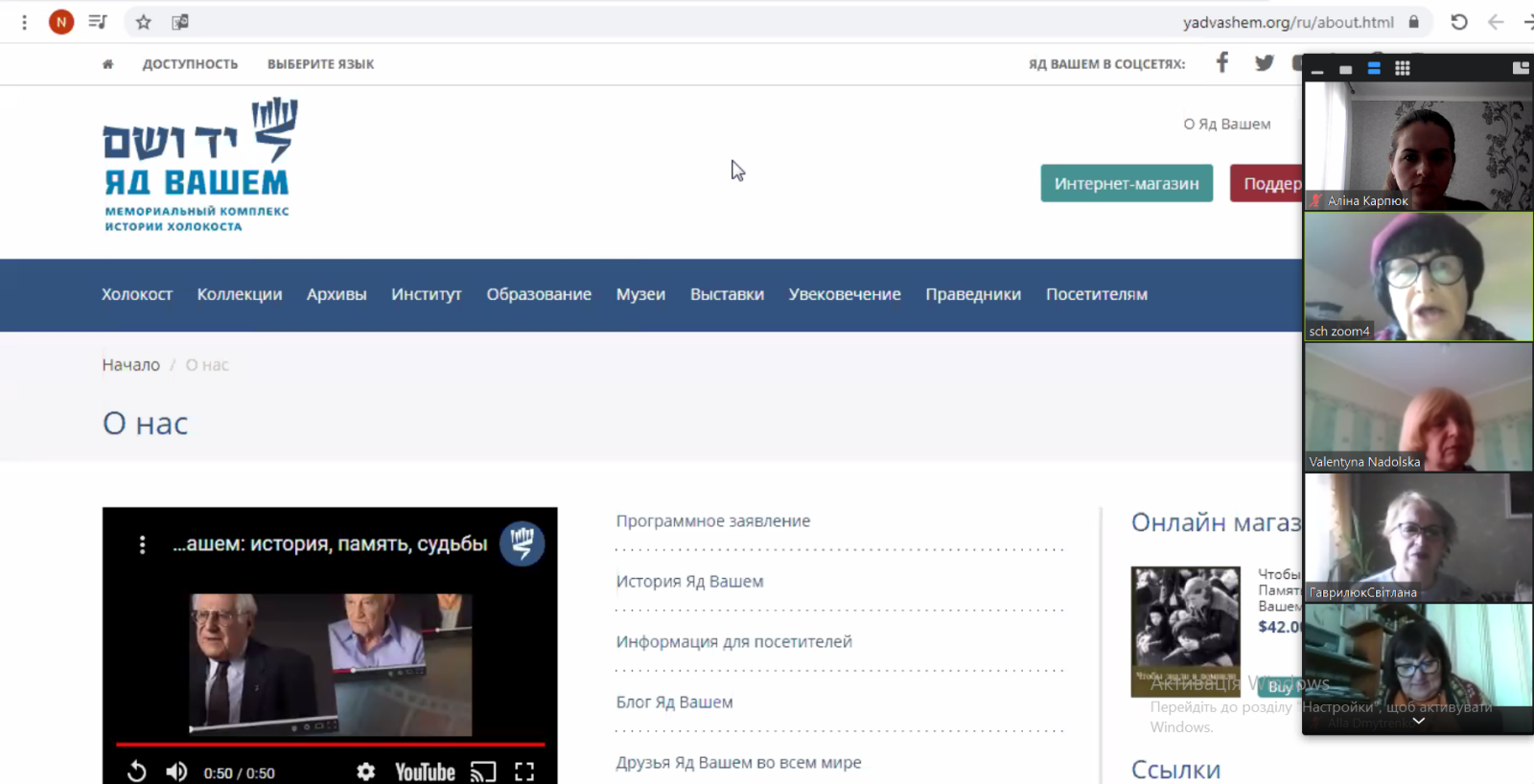
Task: Open the browser three-dot menu
Action: point(24,22)
